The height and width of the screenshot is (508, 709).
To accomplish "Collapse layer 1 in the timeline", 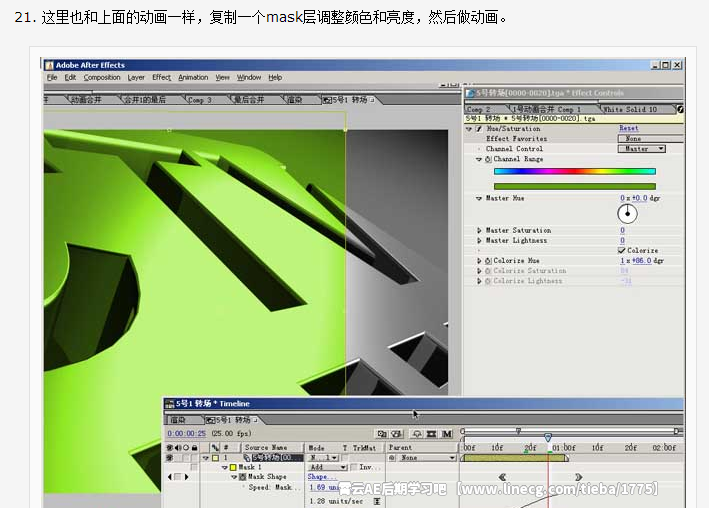I will click(x=206, y=458).
